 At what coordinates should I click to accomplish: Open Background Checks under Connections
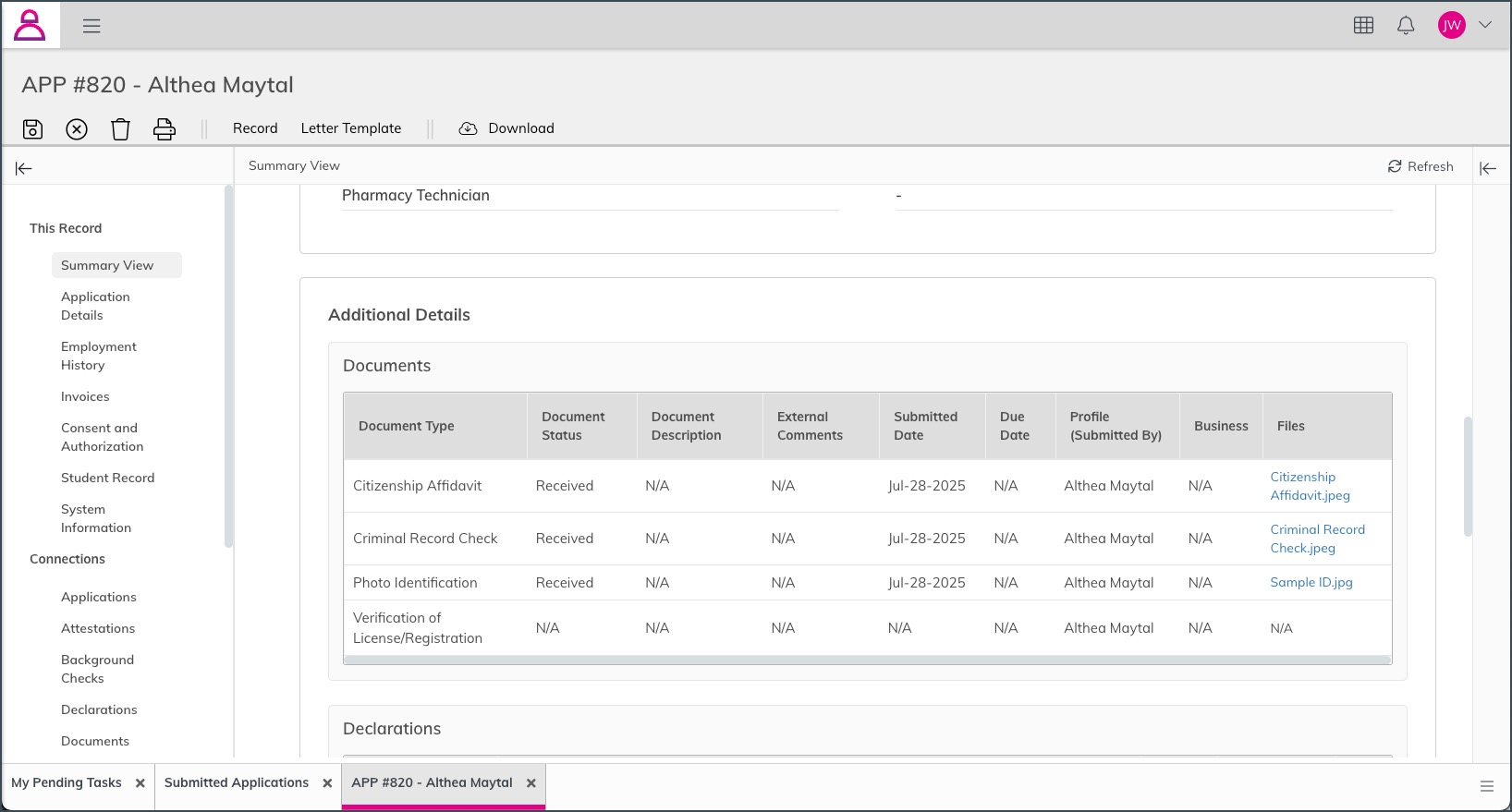coord(97,669)
